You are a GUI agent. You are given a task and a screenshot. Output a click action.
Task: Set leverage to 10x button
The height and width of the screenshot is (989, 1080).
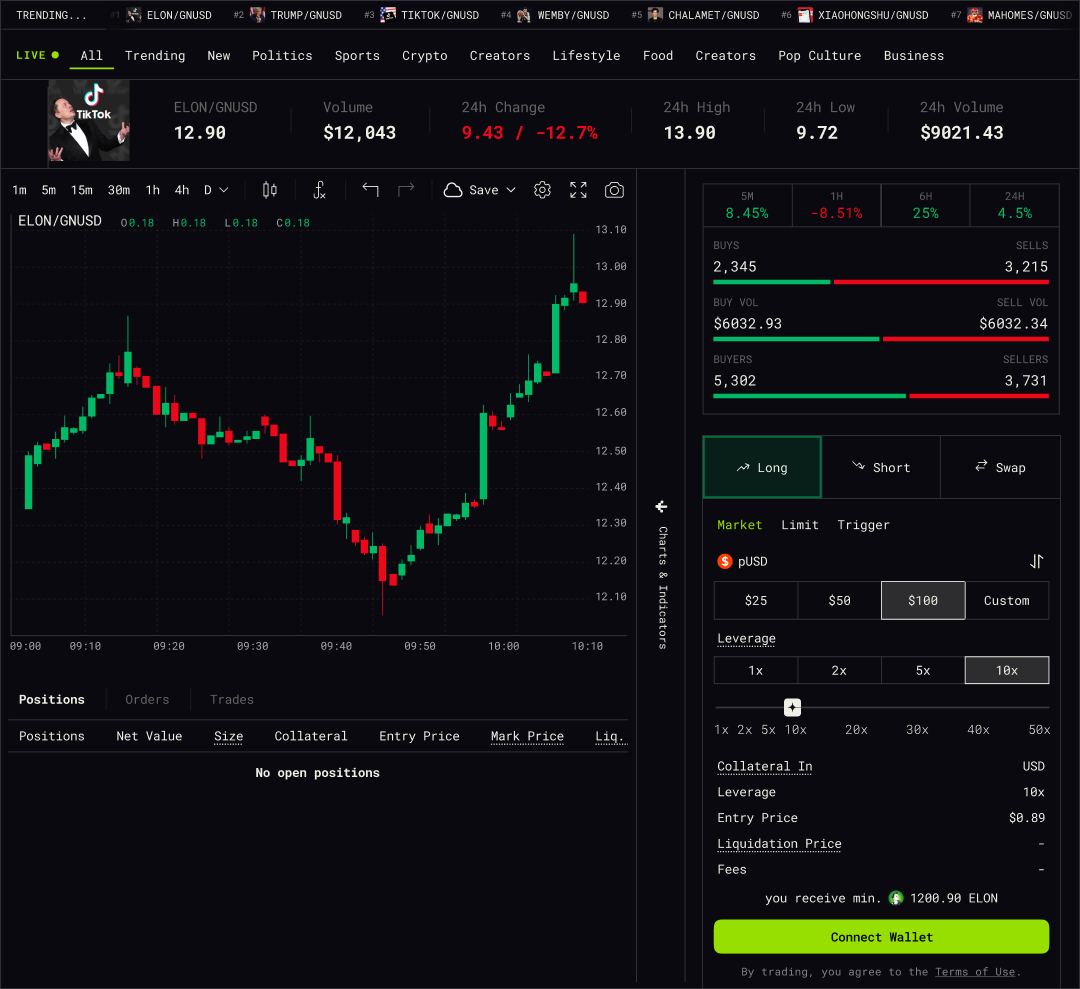click(1007, 670)
